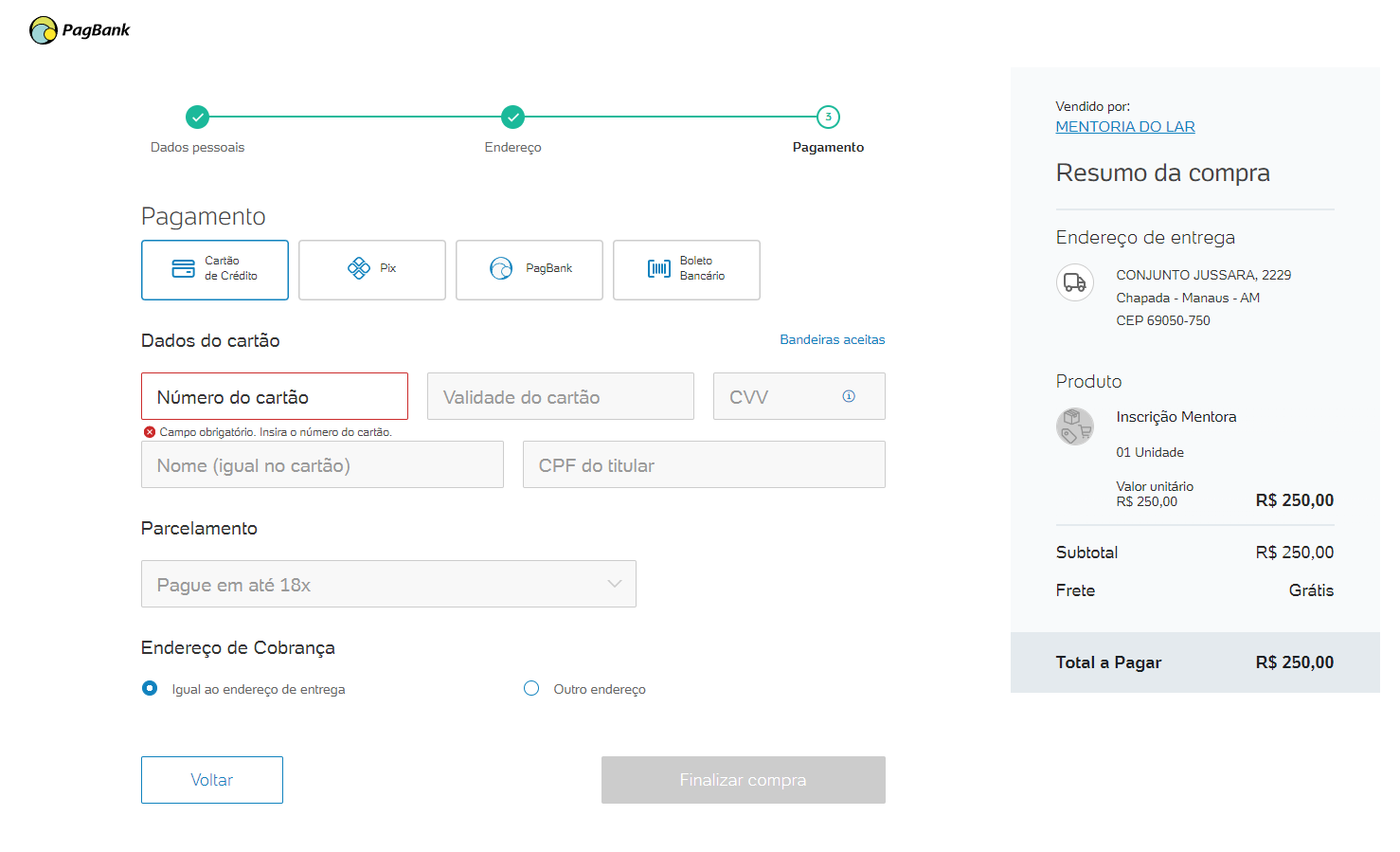Select Igual ao endereço de entrega radio

pos(150,688)
